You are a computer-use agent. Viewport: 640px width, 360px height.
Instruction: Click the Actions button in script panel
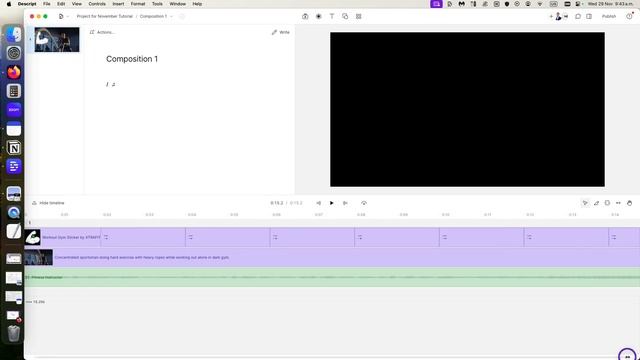(102, 32)
